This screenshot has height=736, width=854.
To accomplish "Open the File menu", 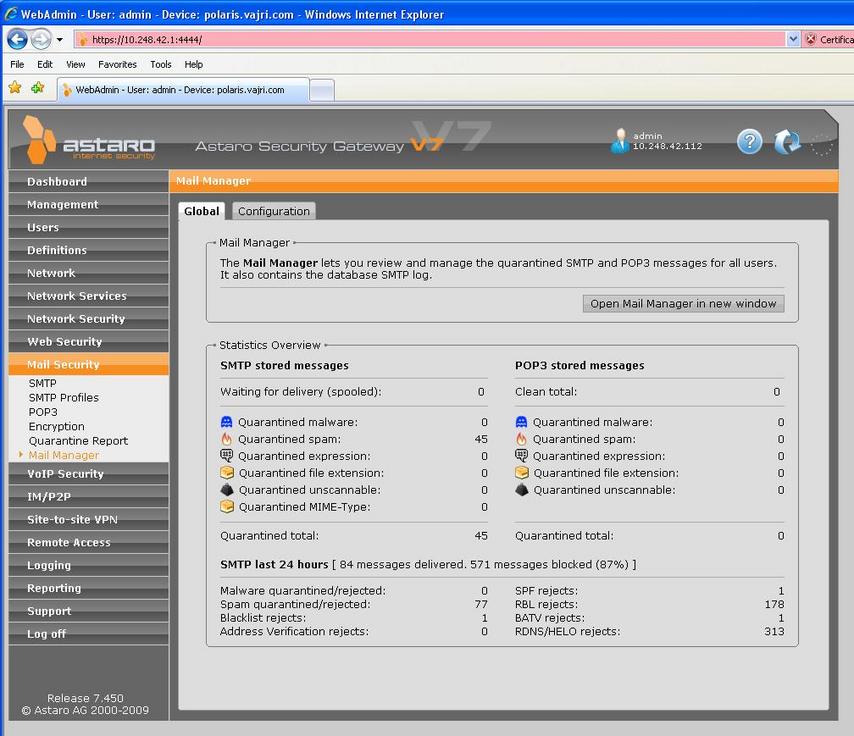I will [x=17, y=64].
